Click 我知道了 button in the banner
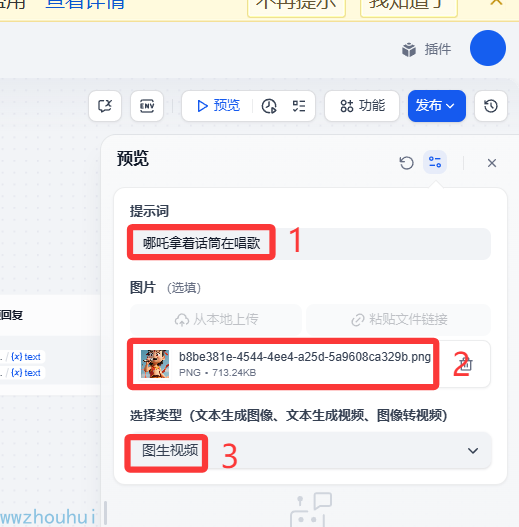Image resolution: width=519 pixels, height=527 pixels. pos(408,7)
